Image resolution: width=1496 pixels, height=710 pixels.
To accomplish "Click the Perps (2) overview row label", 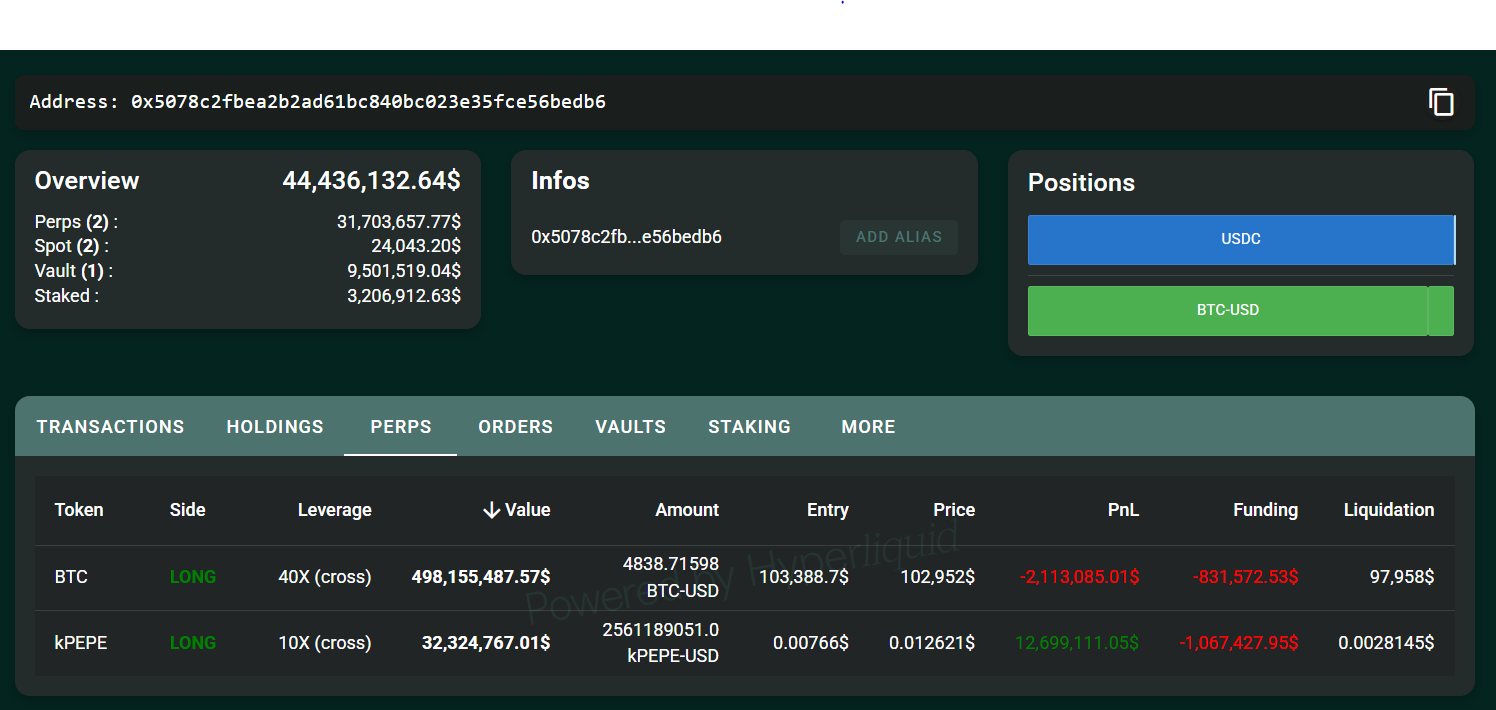I will (76, 222).
